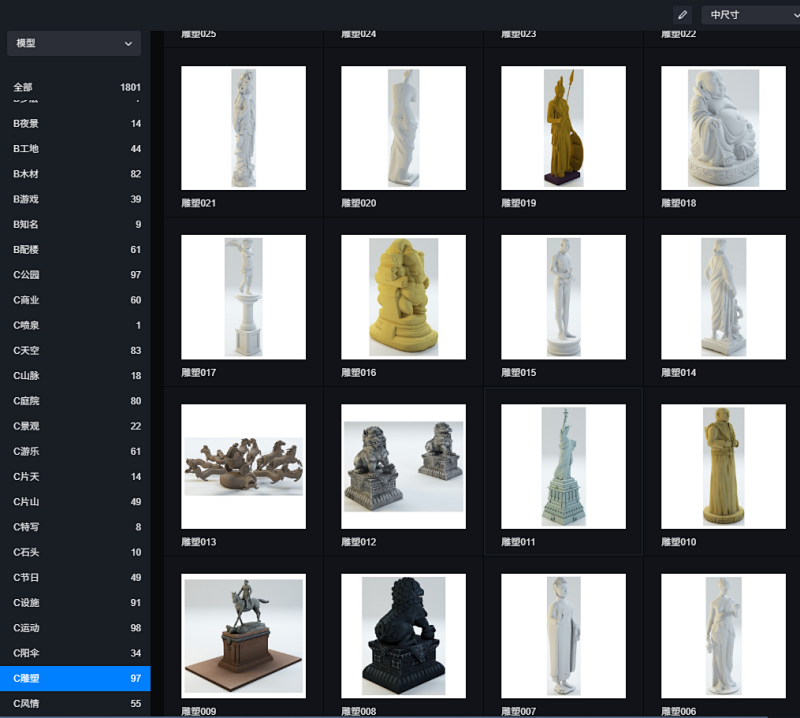Select the 雕塑013 running horses thumbnail

(x=243, y=466)
